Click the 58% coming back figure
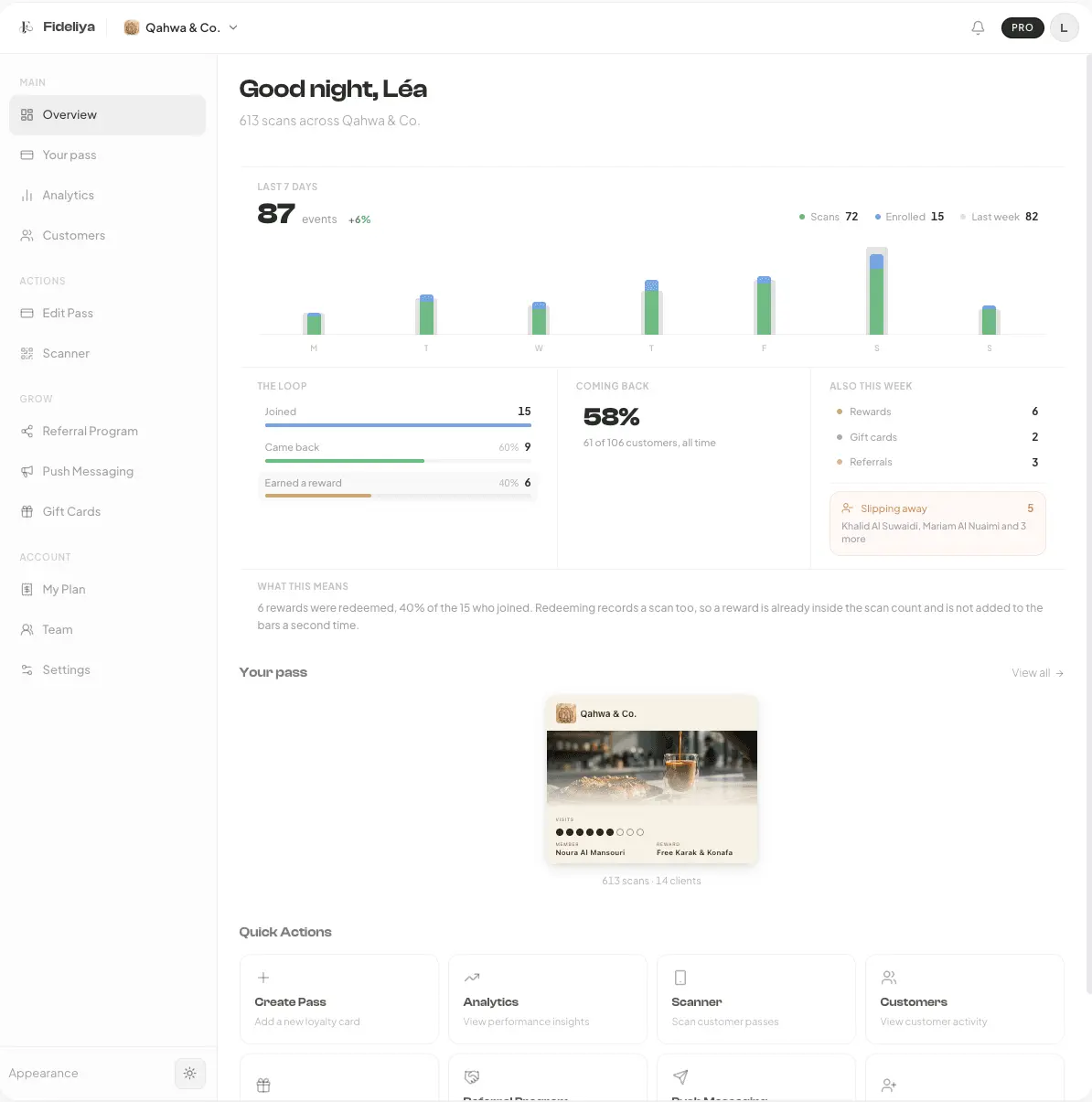 [x=611, y=417]
